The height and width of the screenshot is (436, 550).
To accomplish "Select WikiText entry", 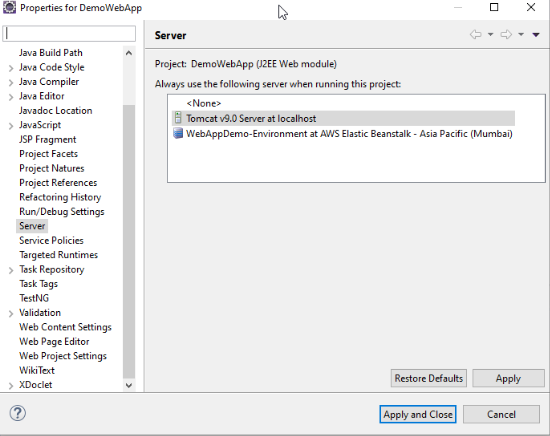I will coord(37,370).
